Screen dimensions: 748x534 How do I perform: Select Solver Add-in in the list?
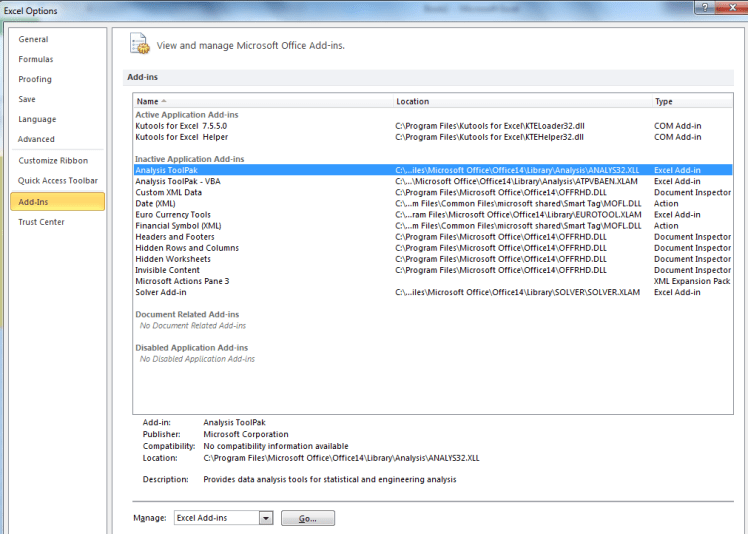pyautogui.click(x=161, y=292)
